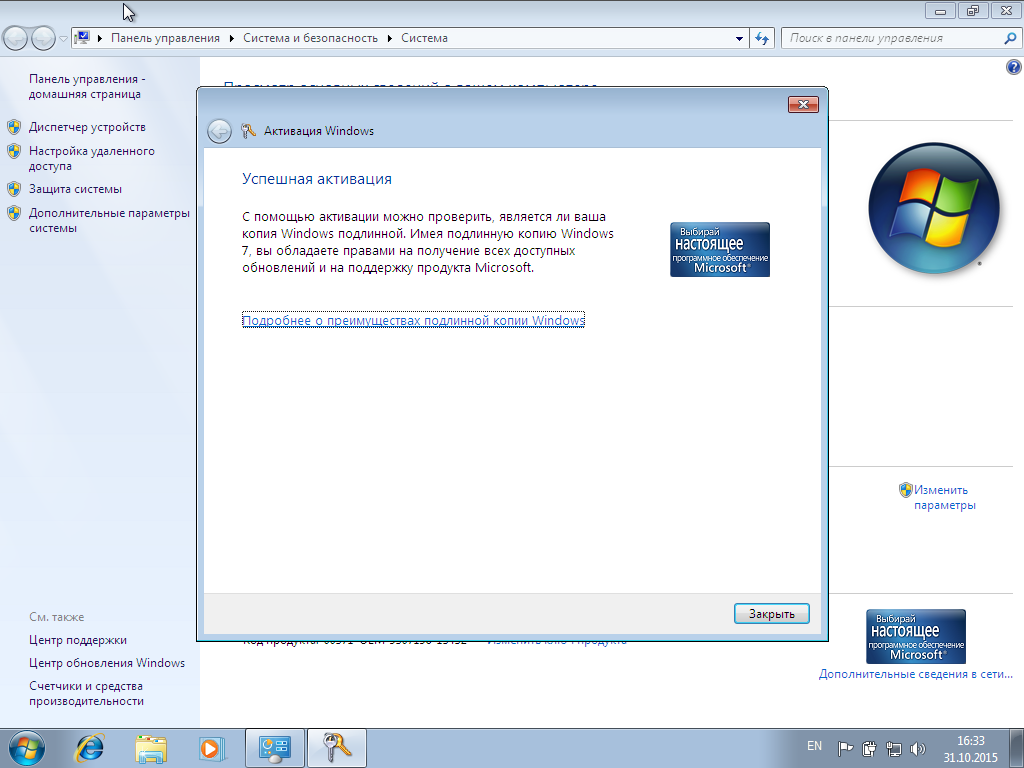This screenshot has height=768, width=1024.
Task: Click the keys icon beside Активация Windows title
Action: (x=248, y=131)
